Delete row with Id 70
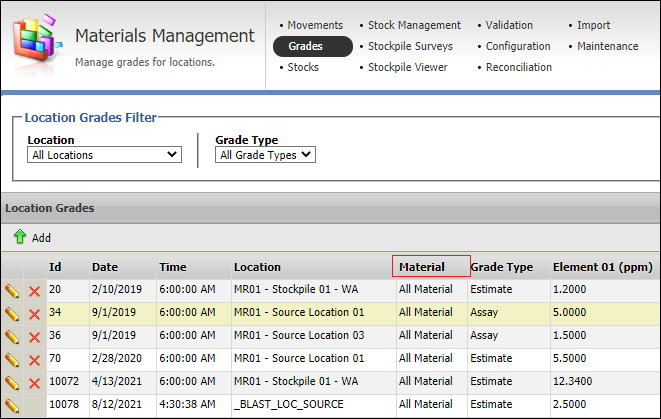Screen dimensions: 661x419 point(35,360)
